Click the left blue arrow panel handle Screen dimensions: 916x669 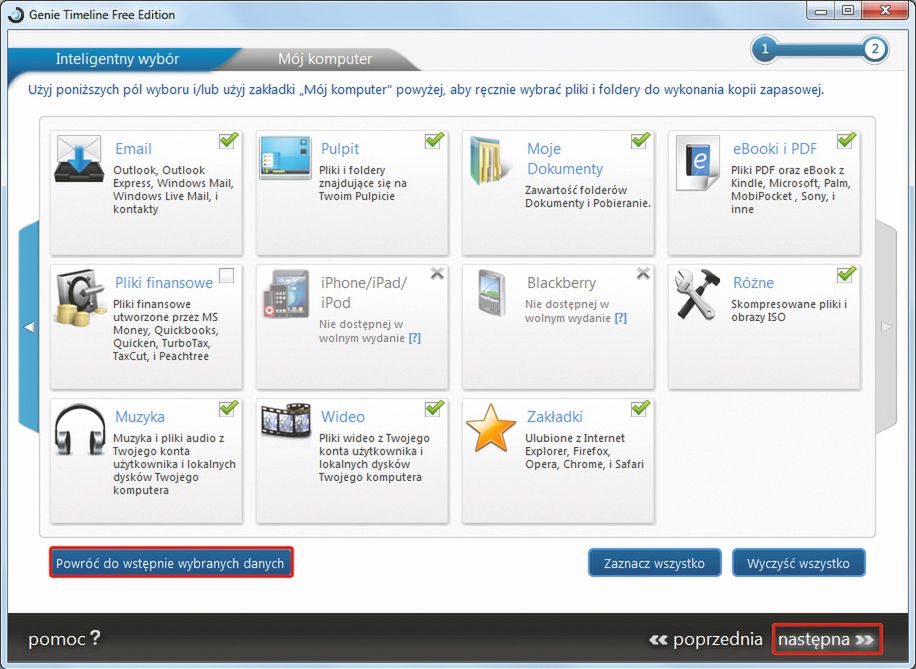point(29,327)
